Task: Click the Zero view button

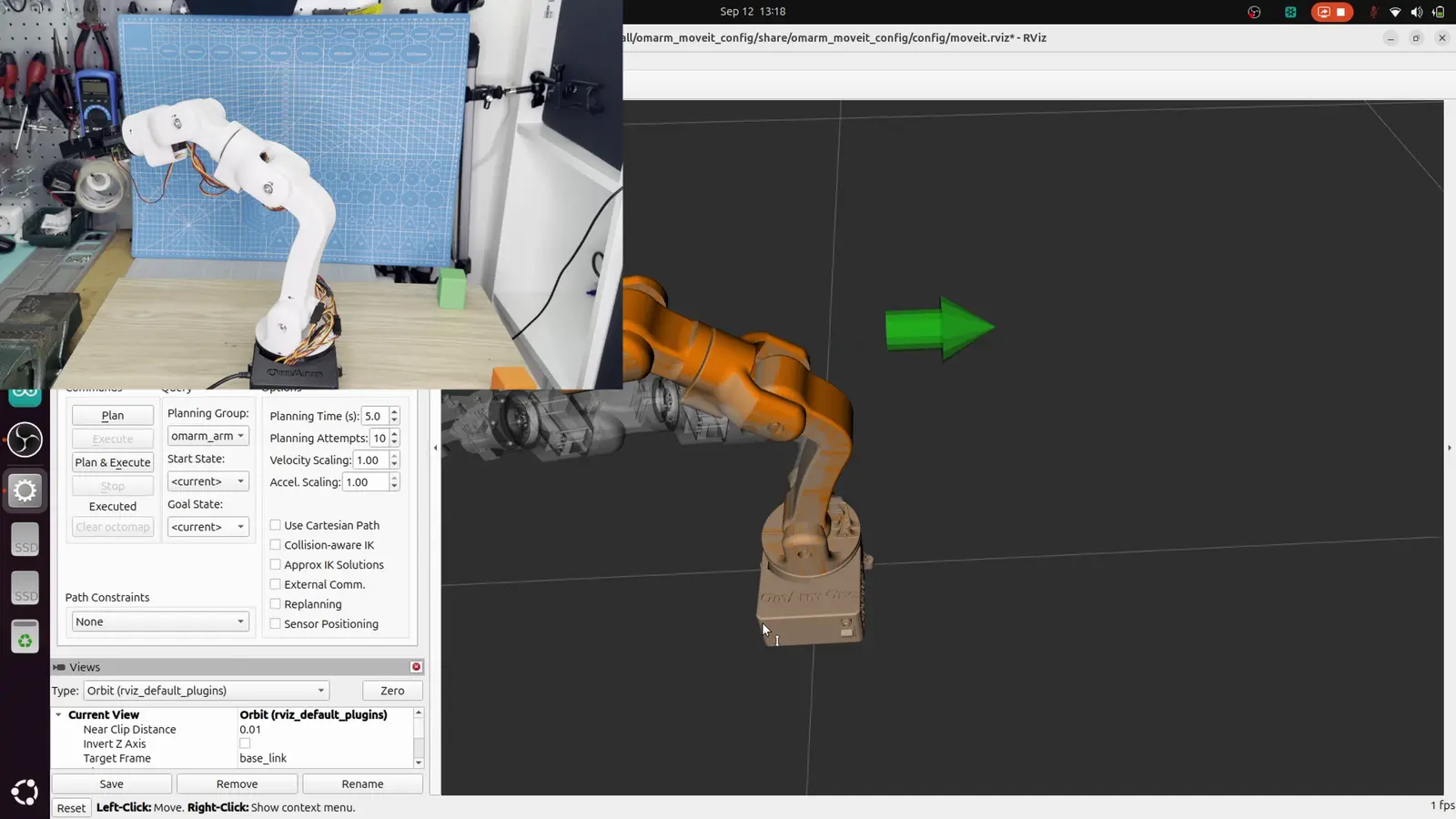Action: coord(392,691)
